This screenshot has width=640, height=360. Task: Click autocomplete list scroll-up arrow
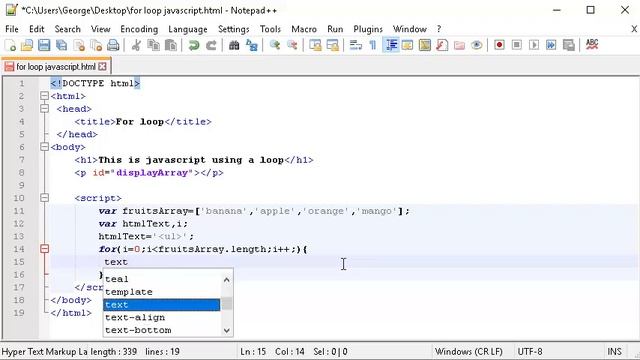coord(227,280)
